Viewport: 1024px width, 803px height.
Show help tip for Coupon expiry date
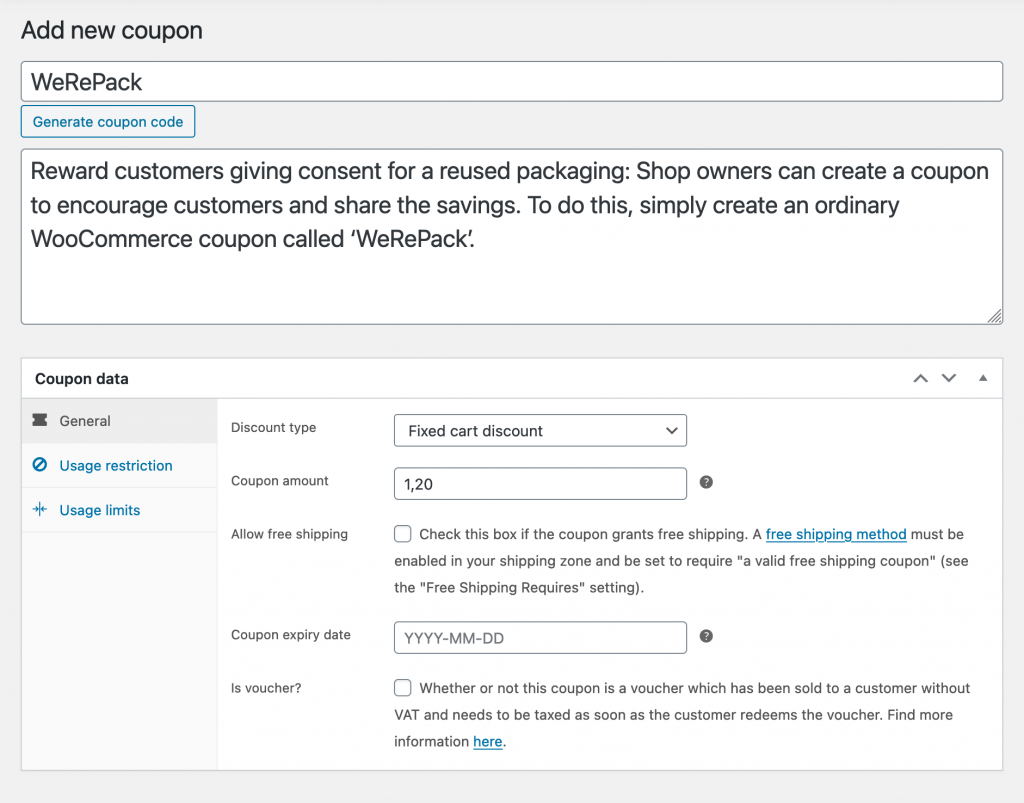pos(706,637)
